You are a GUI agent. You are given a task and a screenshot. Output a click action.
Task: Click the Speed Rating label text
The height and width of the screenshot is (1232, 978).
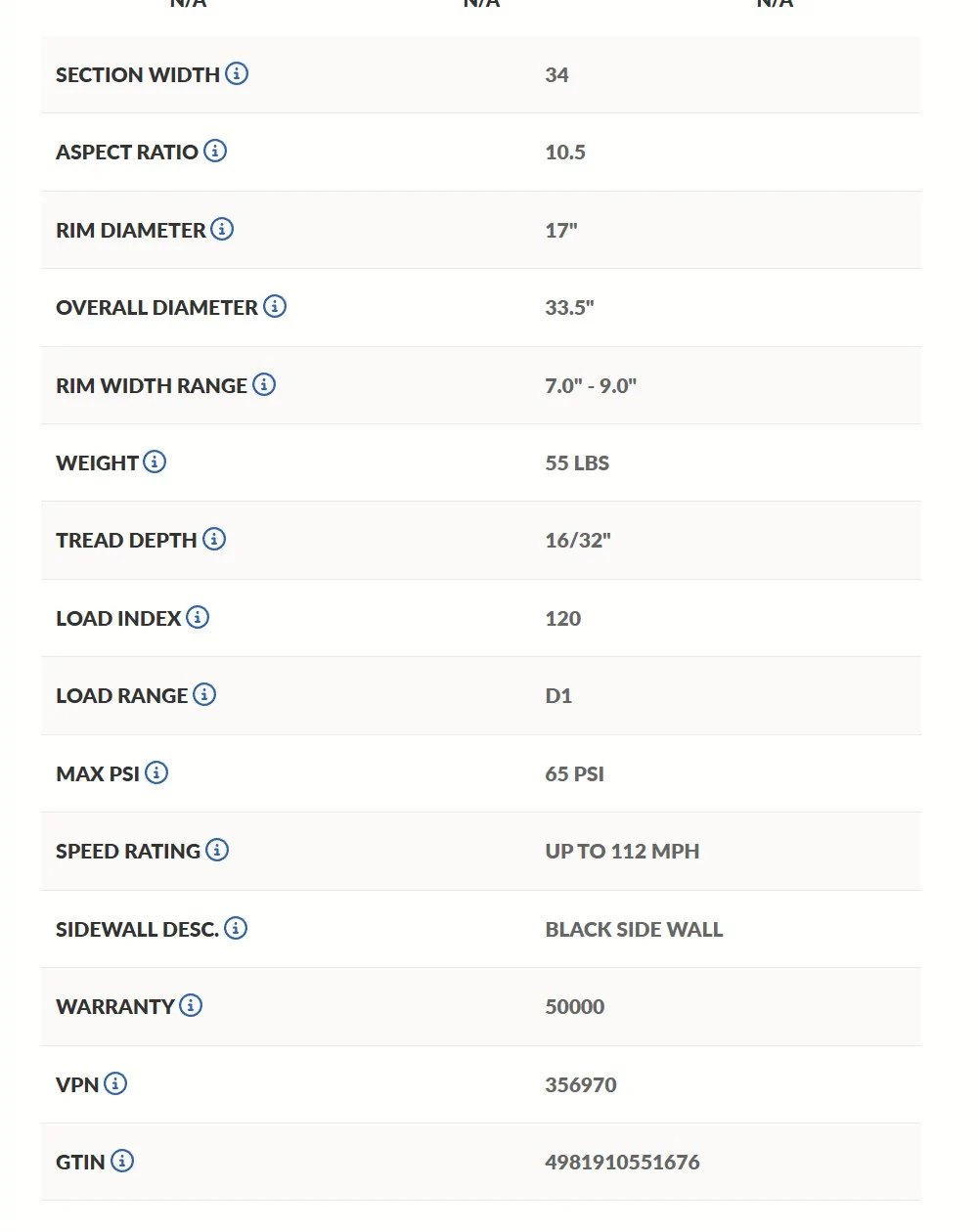[128, 852]
